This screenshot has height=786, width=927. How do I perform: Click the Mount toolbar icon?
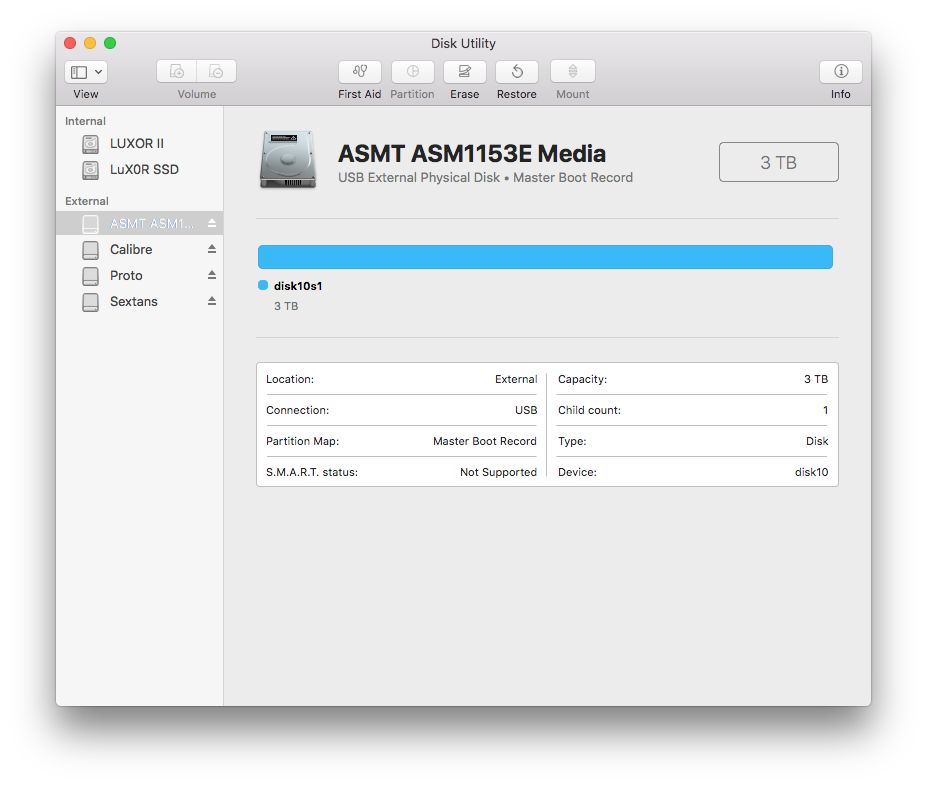click(572, 72)
